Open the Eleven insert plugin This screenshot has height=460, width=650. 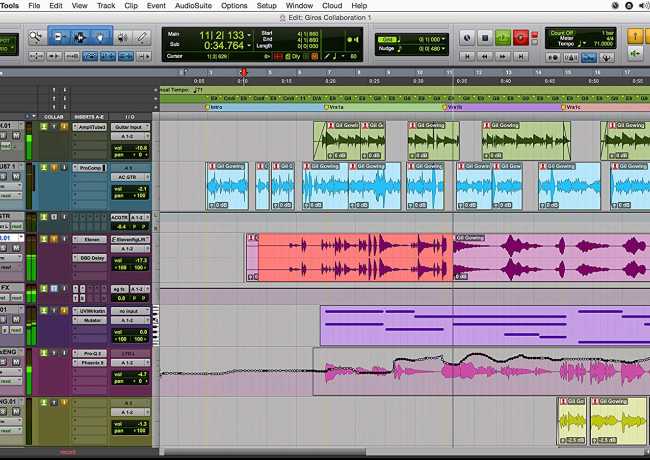pyautogui.click(x=92, y=239)
